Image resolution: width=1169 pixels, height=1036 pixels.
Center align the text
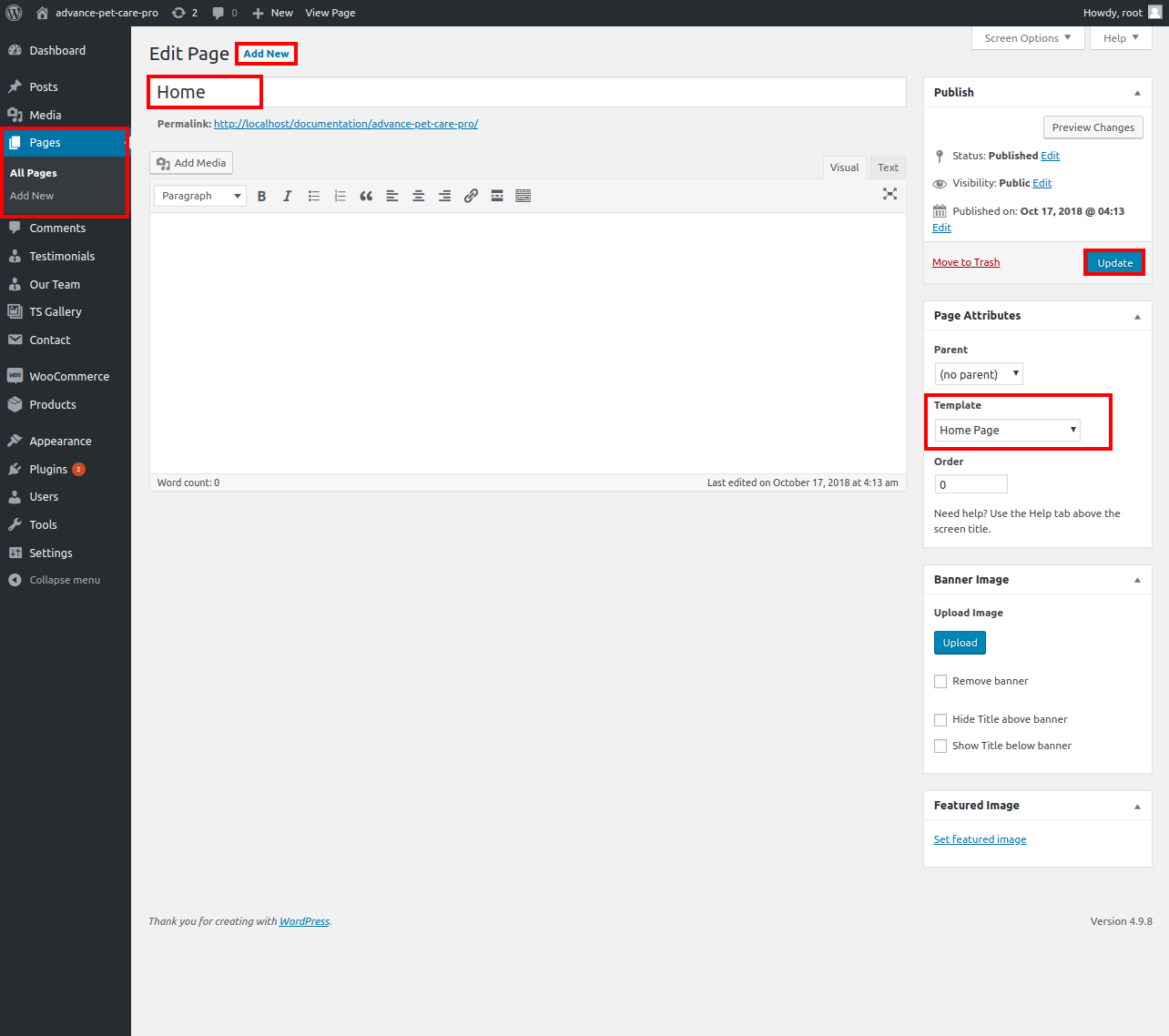419,196
